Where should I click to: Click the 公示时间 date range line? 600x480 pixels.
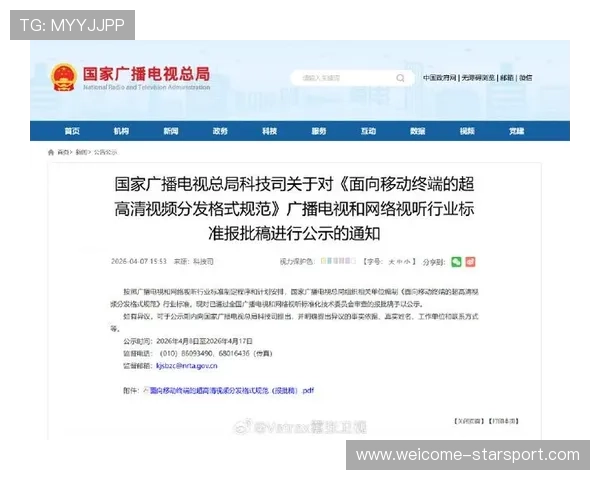188,341
